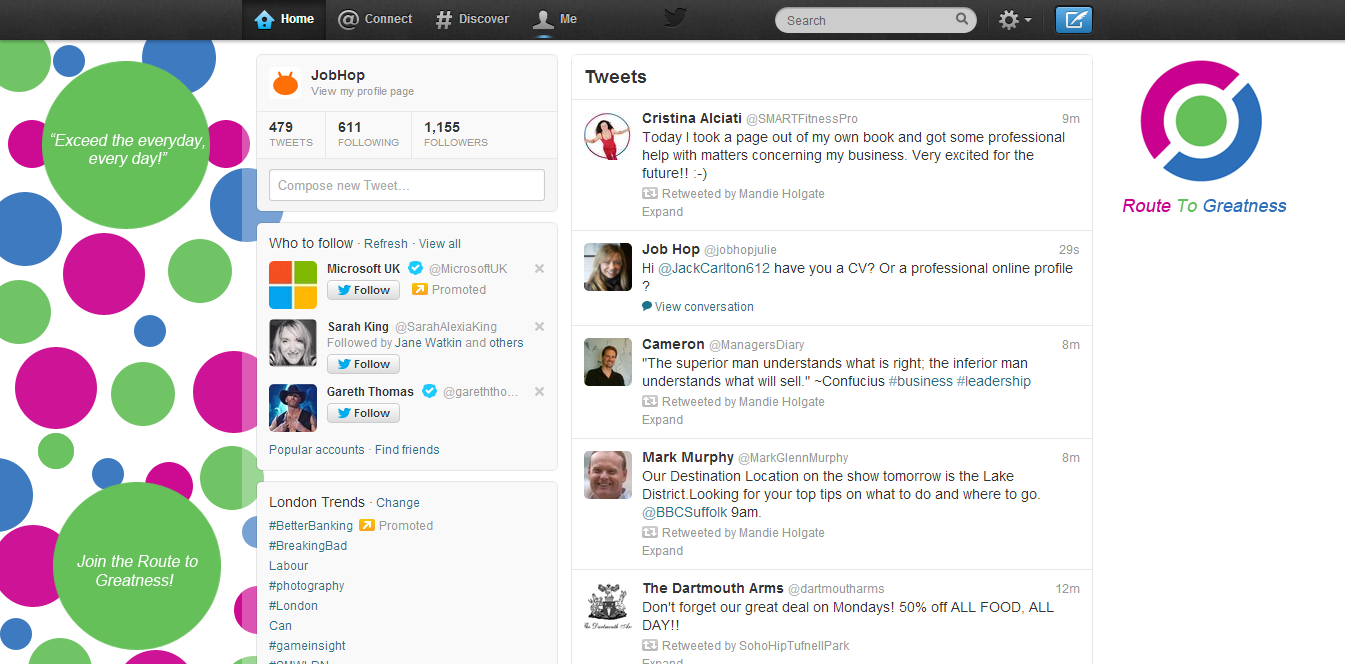Click View all in Who to follow
The image size is (1345, 664).
440,244
